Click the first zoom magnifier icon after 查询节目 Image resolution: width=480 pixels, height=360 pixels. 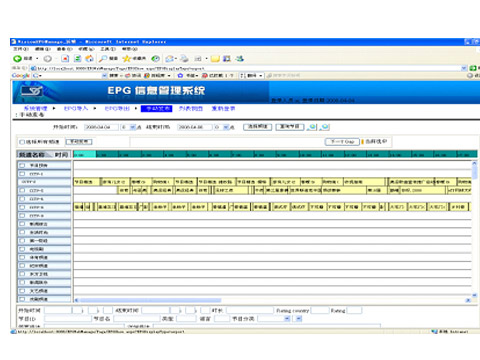tap(312, 127)
